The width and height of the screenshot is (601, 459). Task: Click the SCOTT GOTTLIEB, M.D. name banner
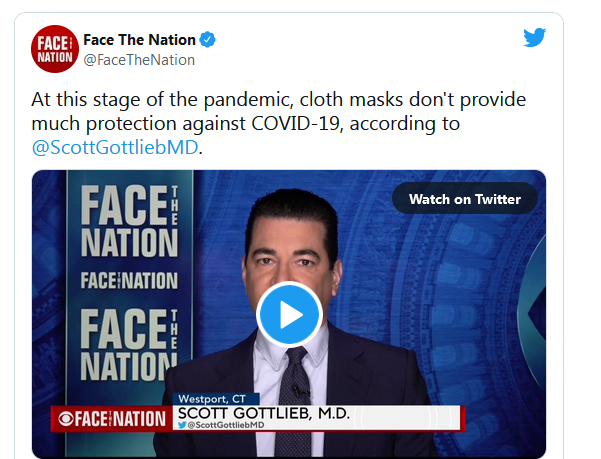tap(264, 413)
